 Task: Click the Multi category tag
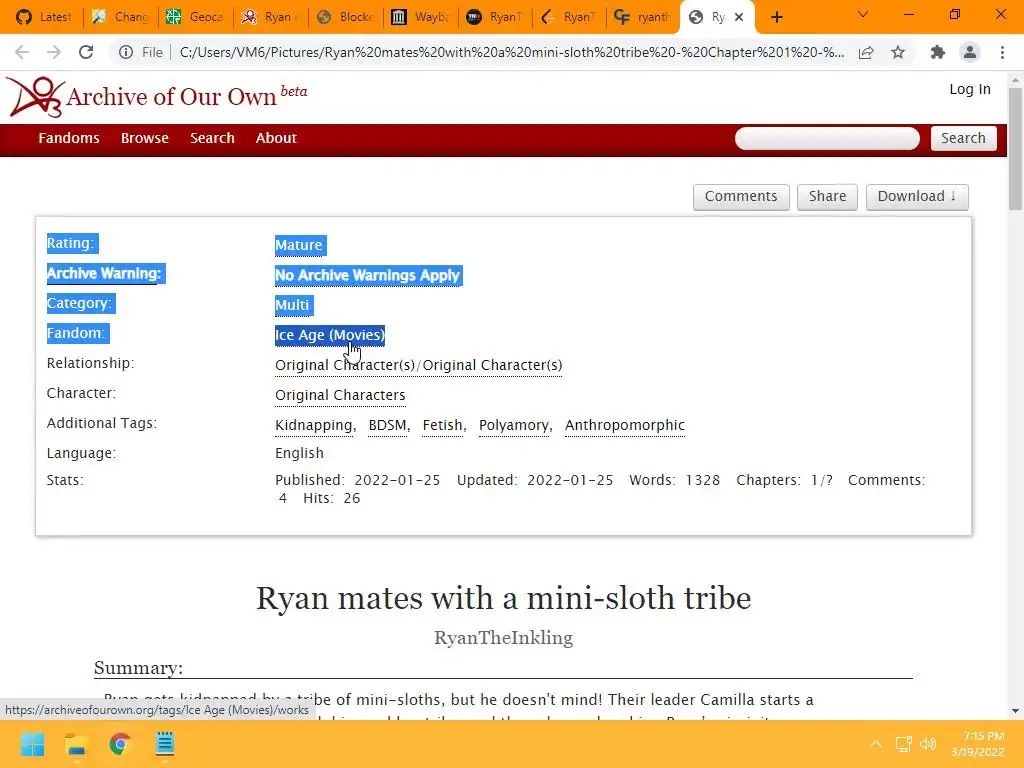click(x=292, y=305)
